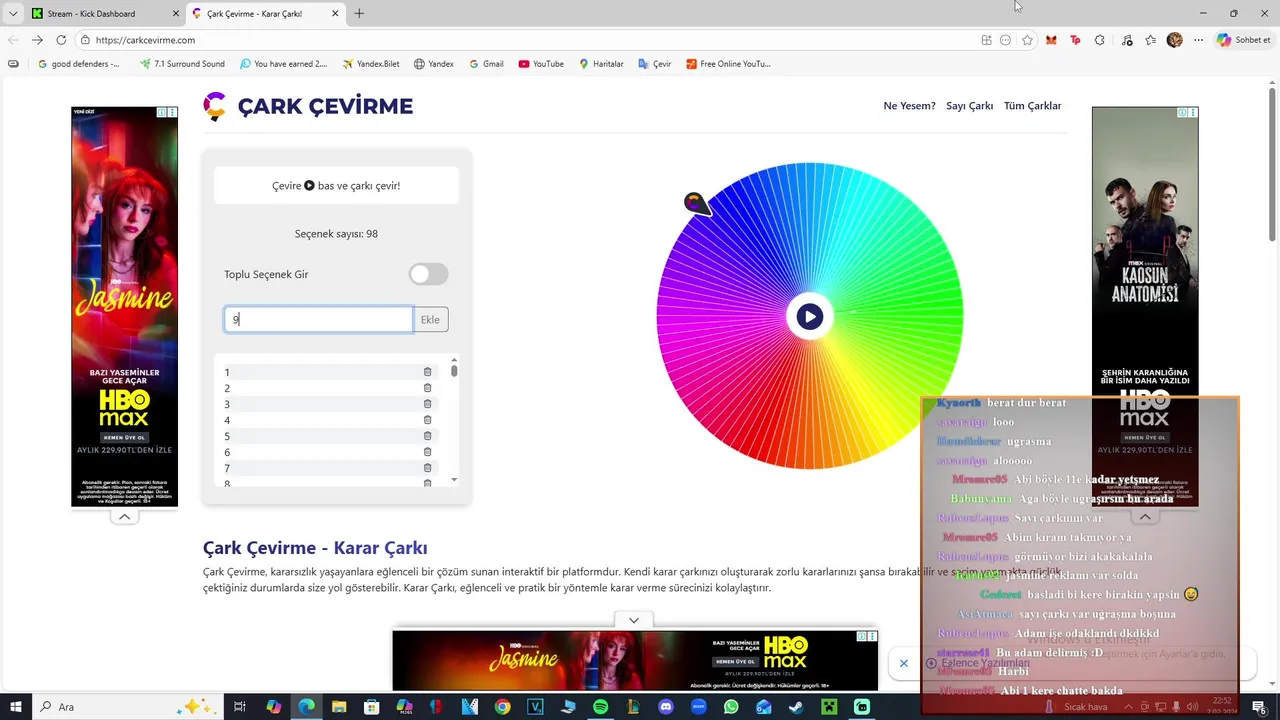Add the option with the Ekle button
The image size is (1280, 720).
tap(430, 319)
